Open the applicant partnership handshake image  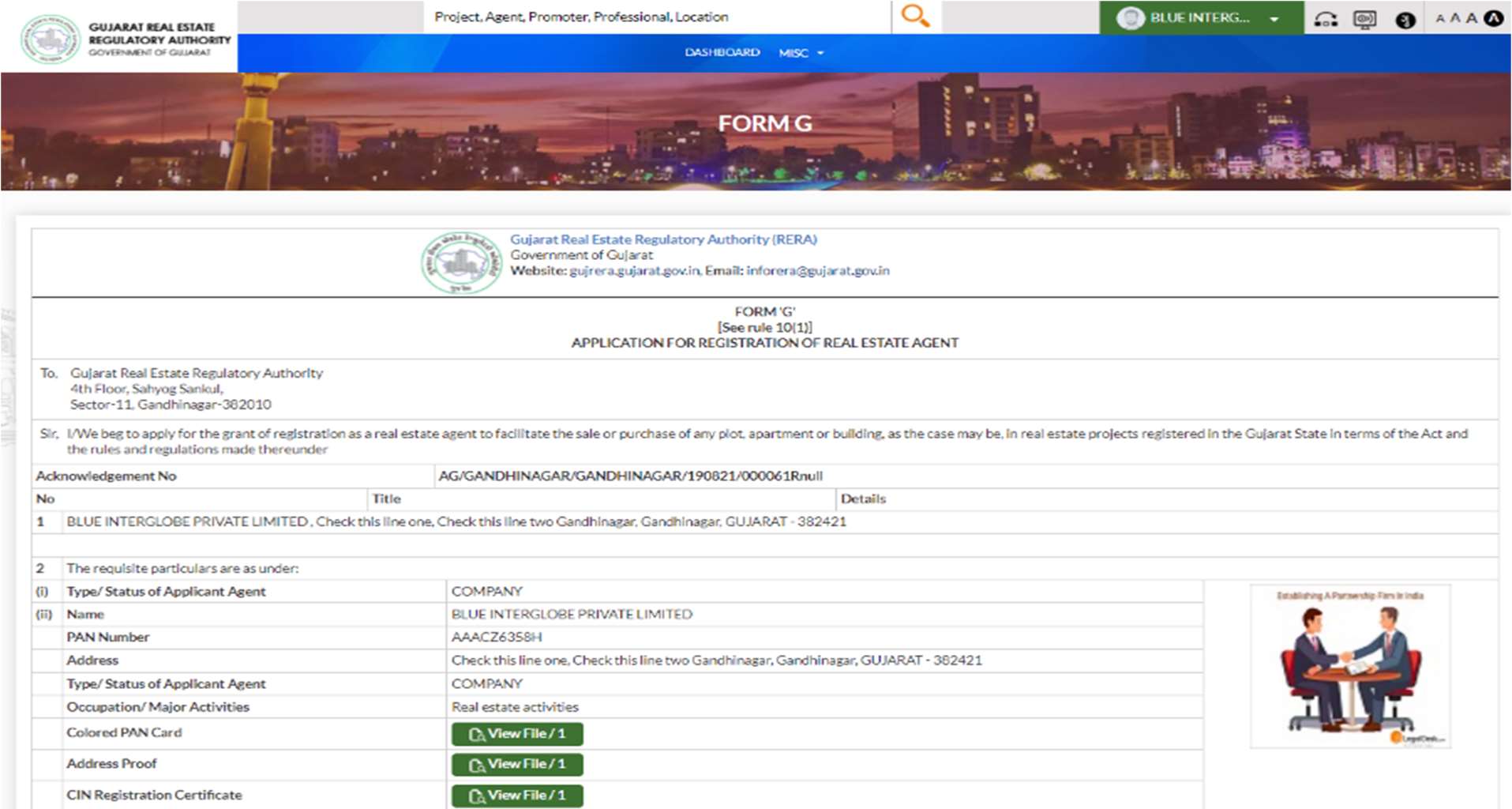[1350, 666]
